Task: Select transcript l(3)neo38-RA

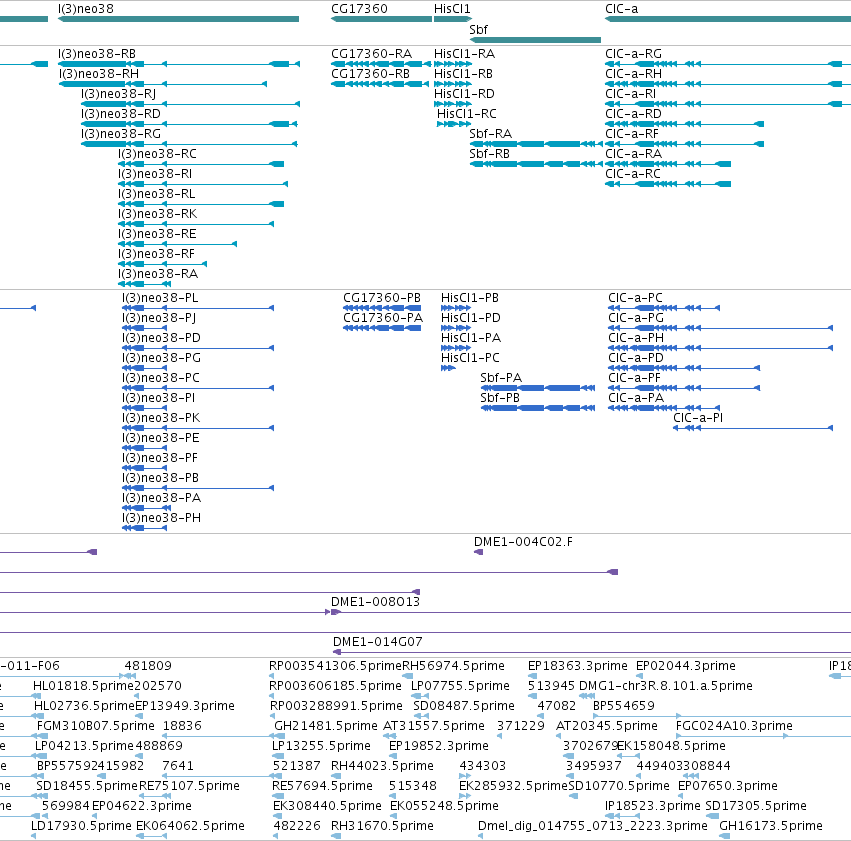Action: coord(158,275)
